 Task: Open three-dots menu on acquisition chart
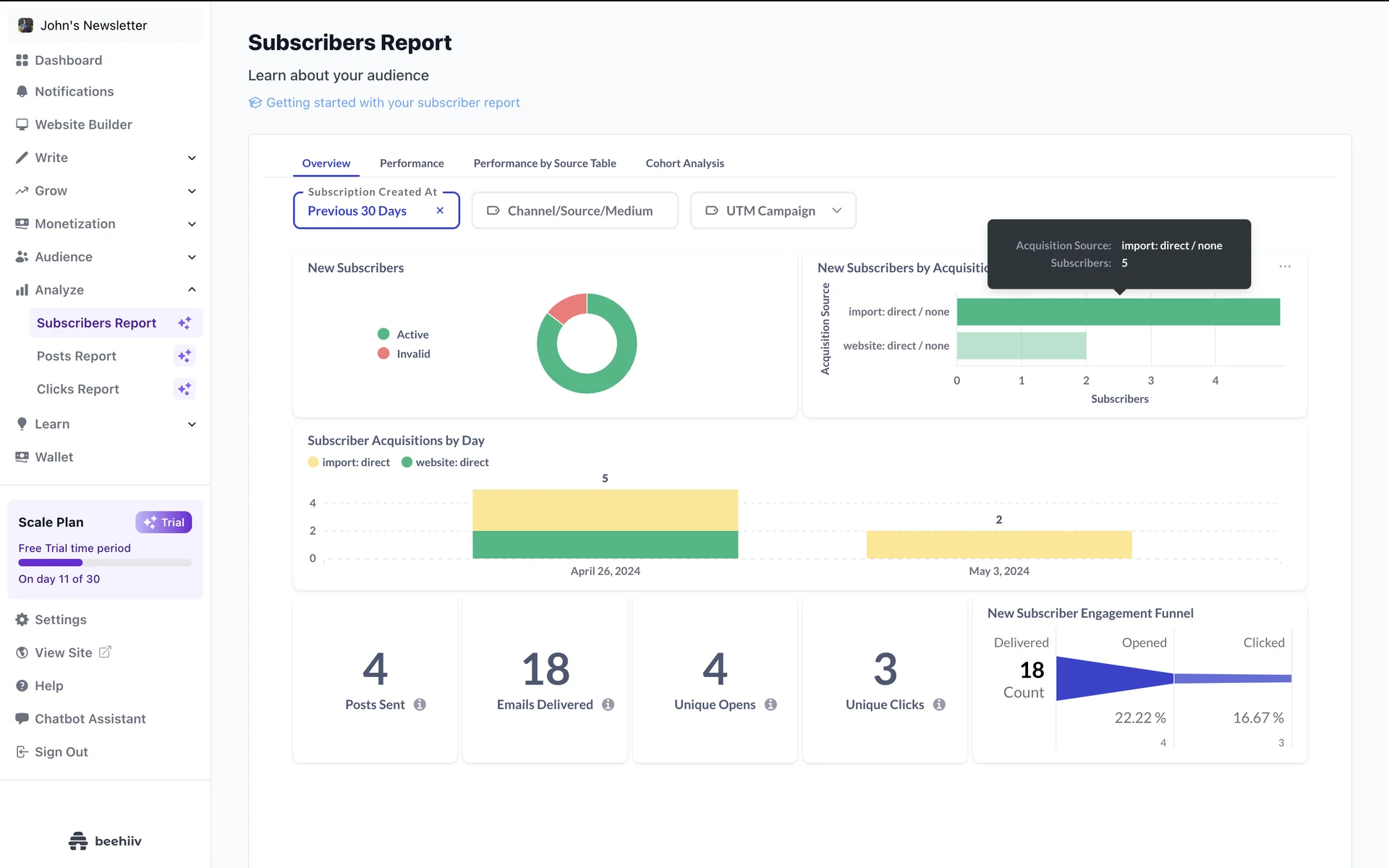pyautogui.click(x=1285, y=267)
